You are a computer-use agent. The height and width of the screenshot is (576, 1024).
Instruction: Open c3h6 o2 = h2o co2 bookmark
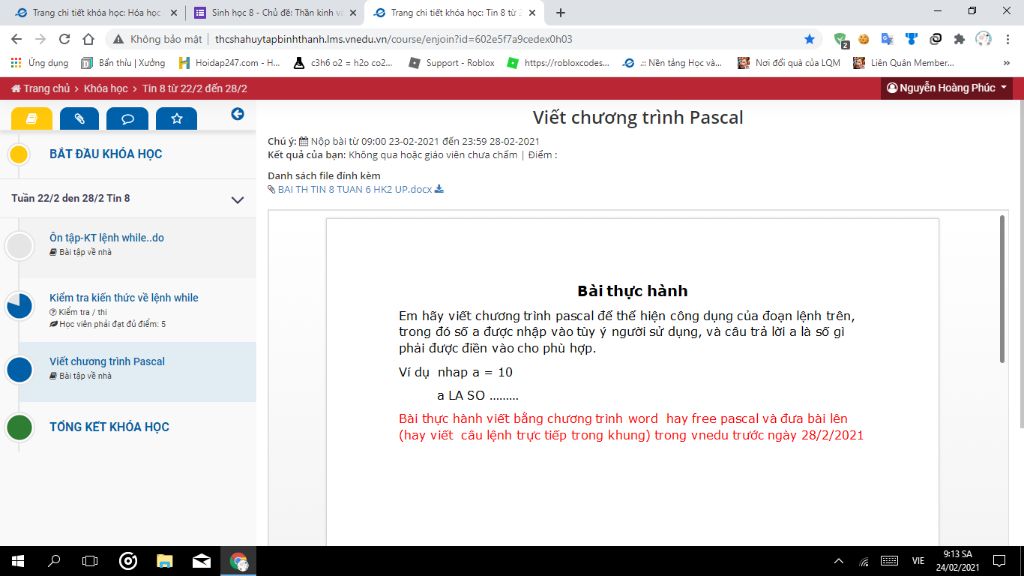[343, 63]
